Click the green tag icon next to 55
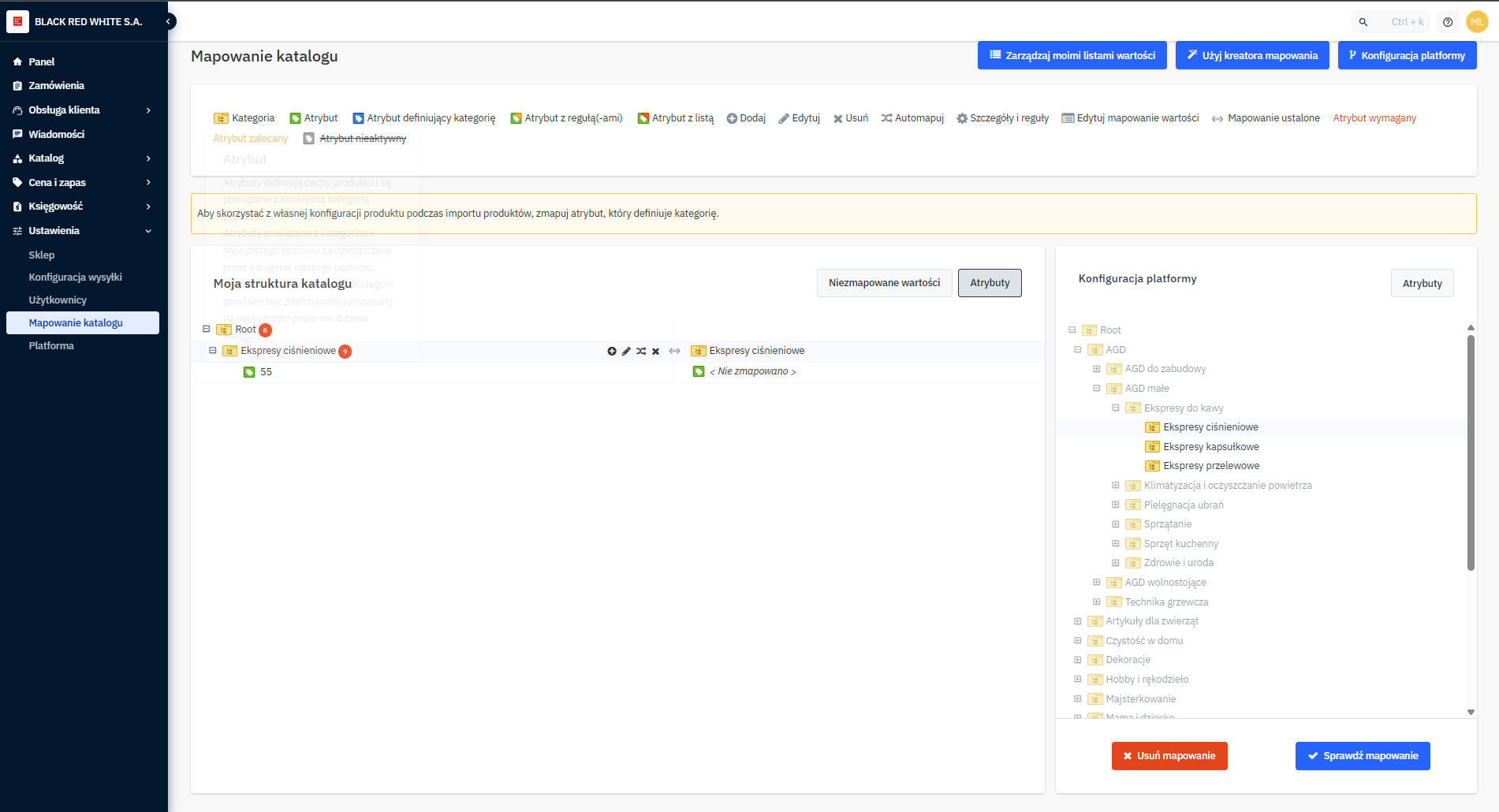The width and height of the screenshot is (1499, 812). click(249, 372)
